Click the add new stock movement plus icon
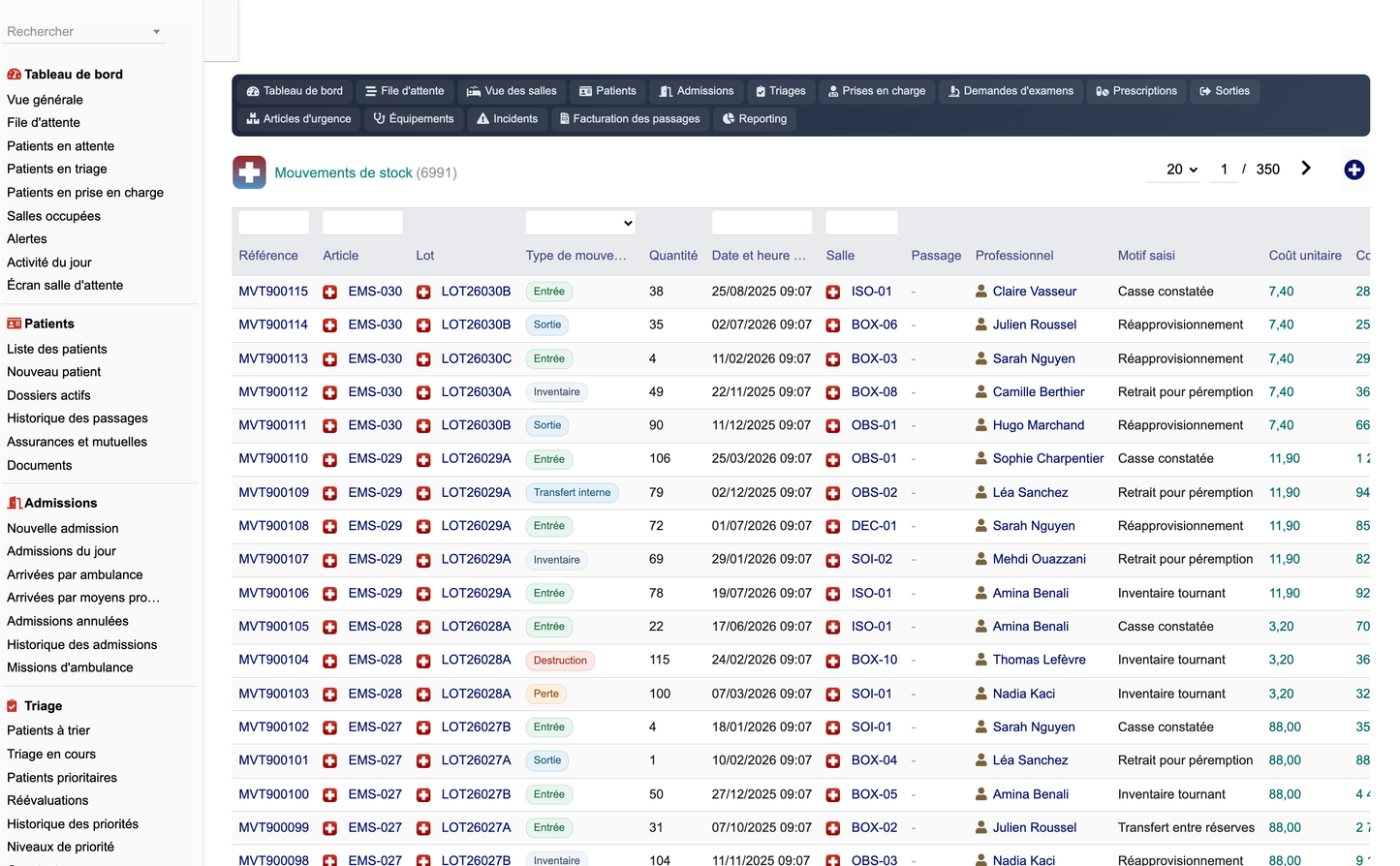Viewport: 1400px width, 866px height. click(1354, 170)
